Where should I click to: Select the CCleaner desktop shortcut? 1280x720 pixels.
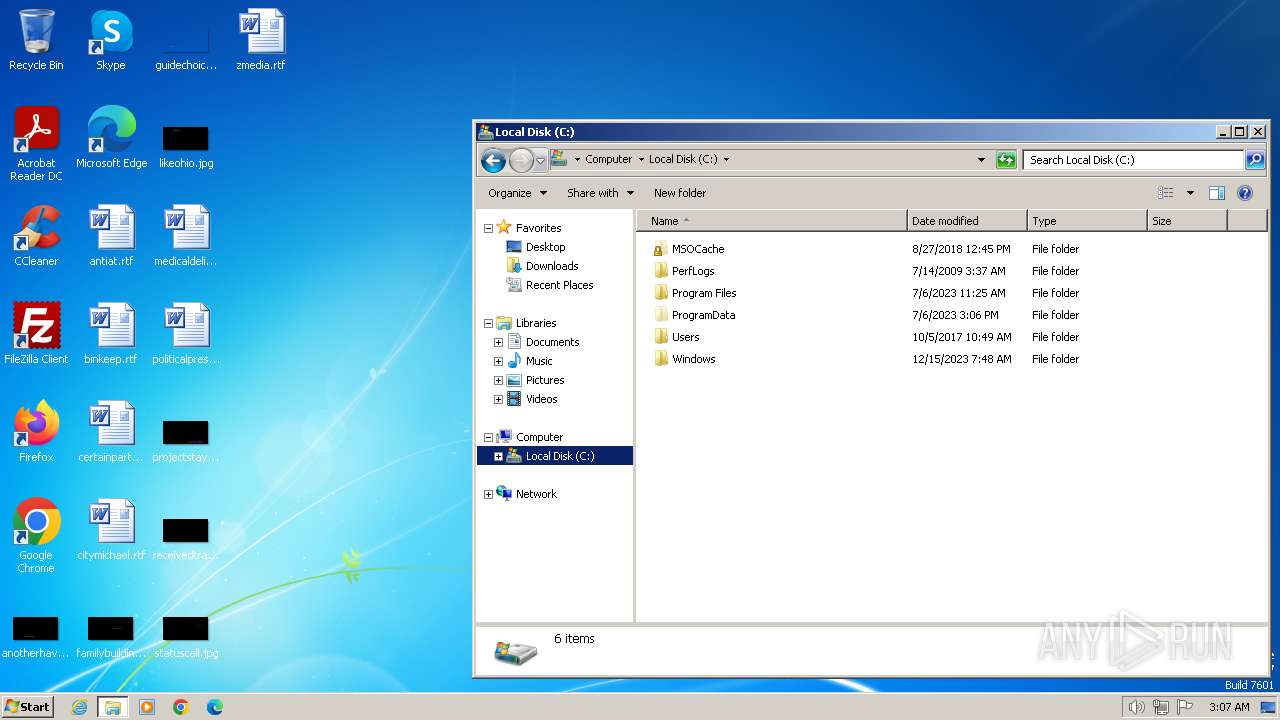(x=36, y=236)
